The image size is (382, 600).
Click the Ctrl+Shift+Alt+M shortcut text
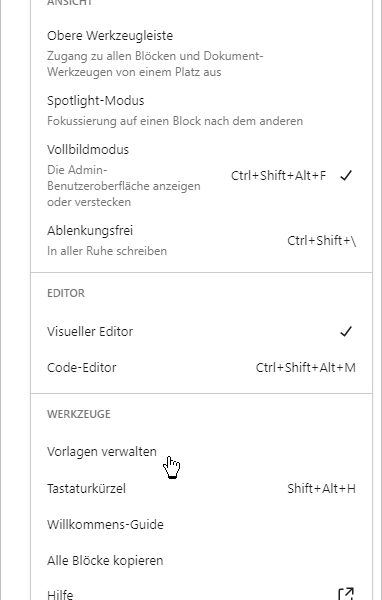click(x=306, y=368)
